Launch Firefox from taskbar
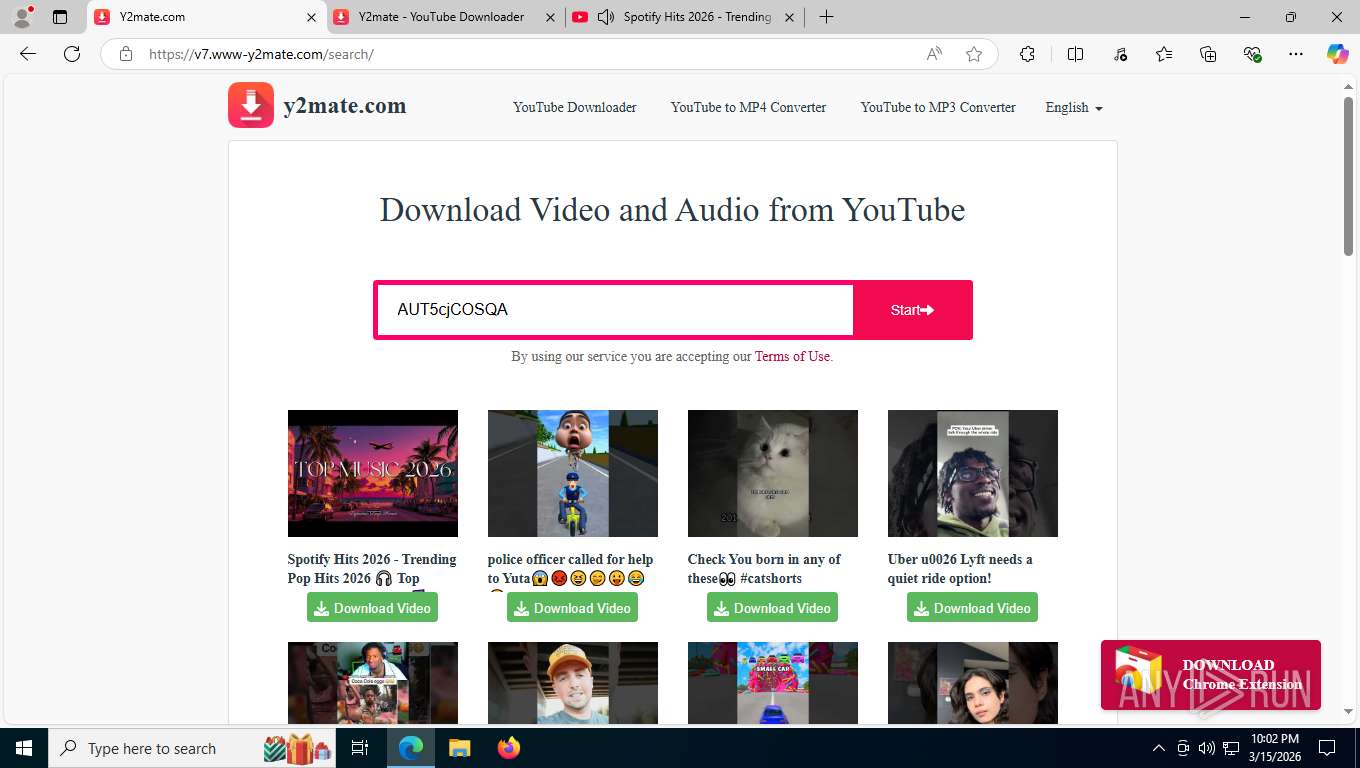The width and height of the screenshot is (1360, 768). click(509, 748)
